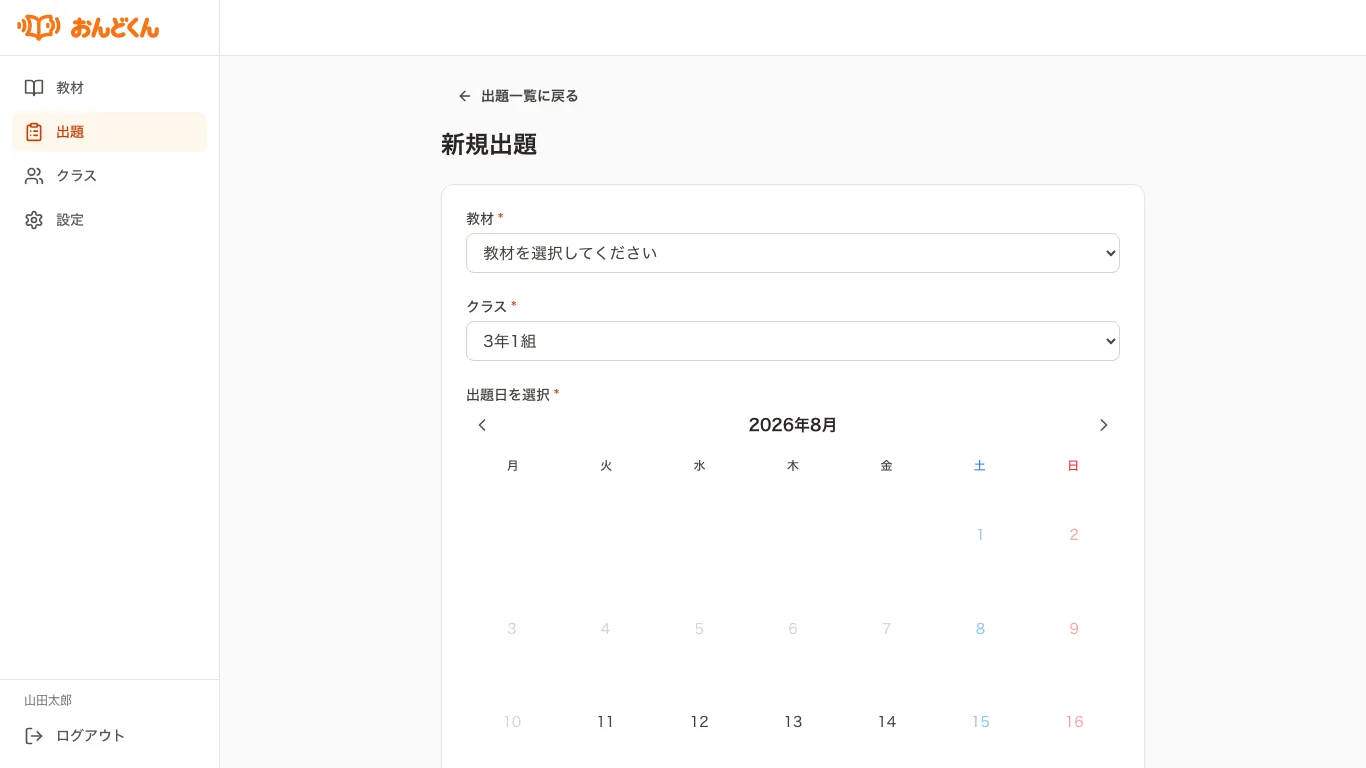Screen dimensions: 1366x768
Task: Click the 日 weekday header
Action: [x=1073, y=466]
